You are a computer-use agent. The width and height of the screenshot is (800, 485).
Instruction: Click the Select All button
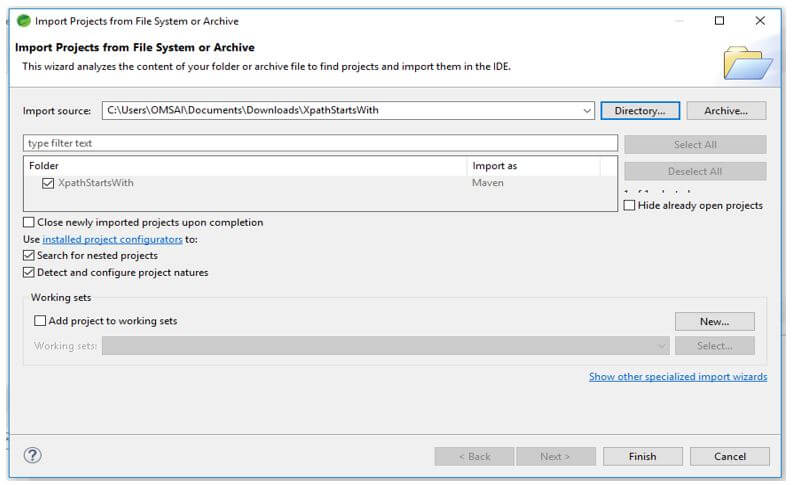pyautogui.click(x=695, y=144)
